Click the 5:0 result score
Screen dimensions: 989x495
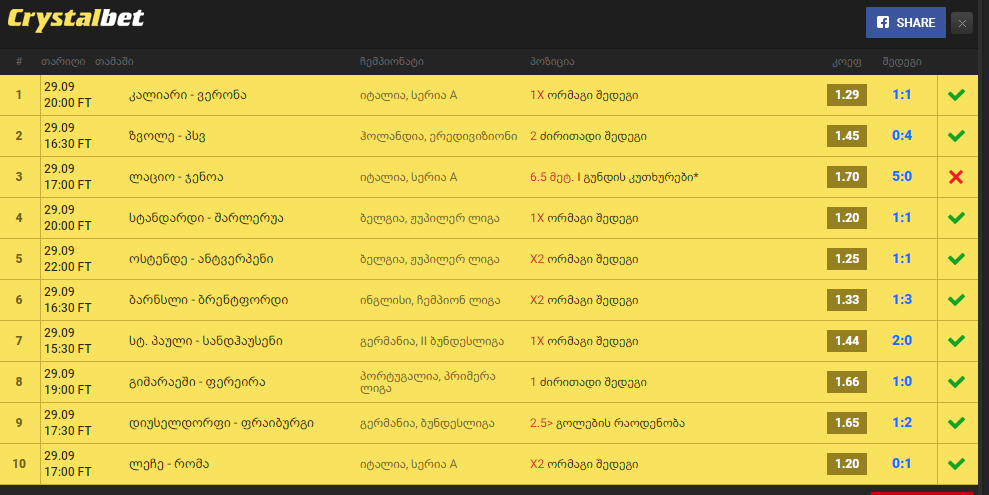902,177
